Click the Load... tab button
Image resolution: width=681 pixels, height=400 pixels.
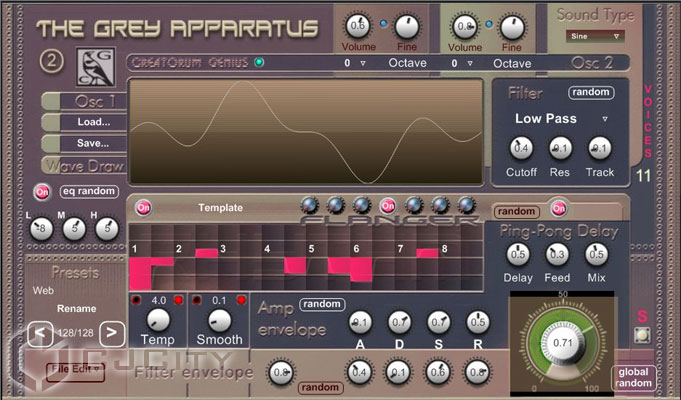[x=85, y=122]
